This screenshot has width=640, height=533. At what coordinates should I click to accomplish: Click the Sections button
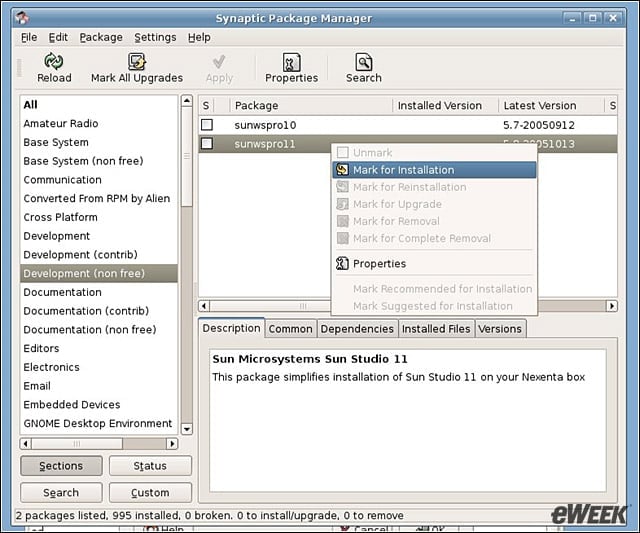pos(61,466)
